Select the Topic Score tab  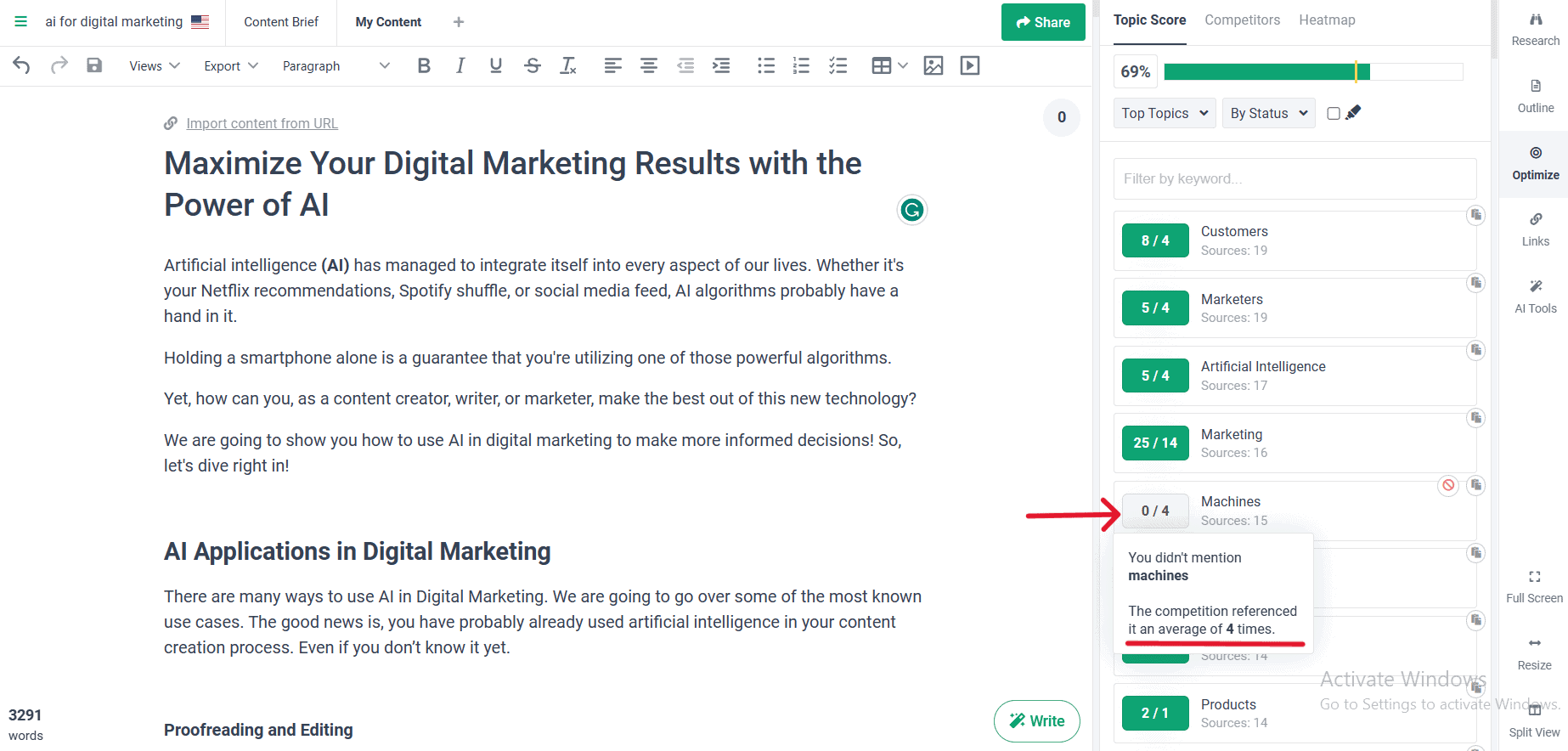(x=1149, y=20)
